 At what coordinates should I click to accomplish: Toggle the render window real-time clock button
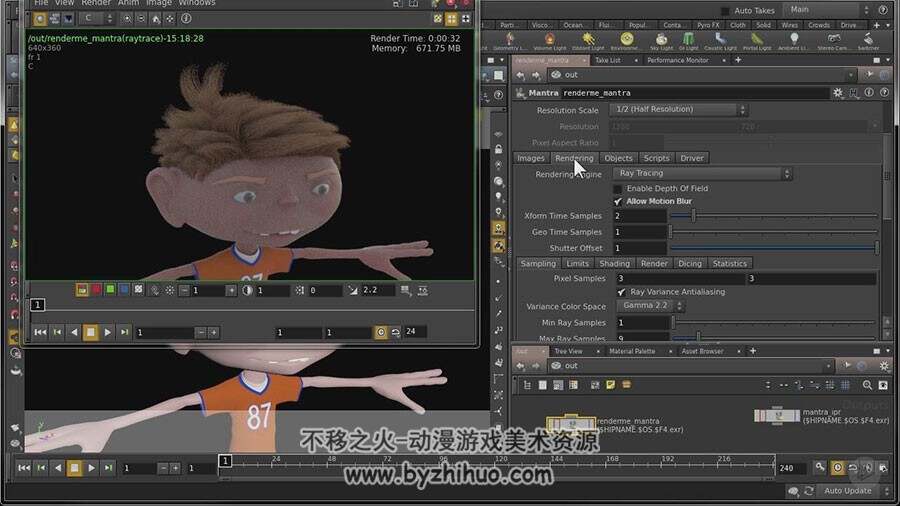pyautogui.click(x=381, y=332)
